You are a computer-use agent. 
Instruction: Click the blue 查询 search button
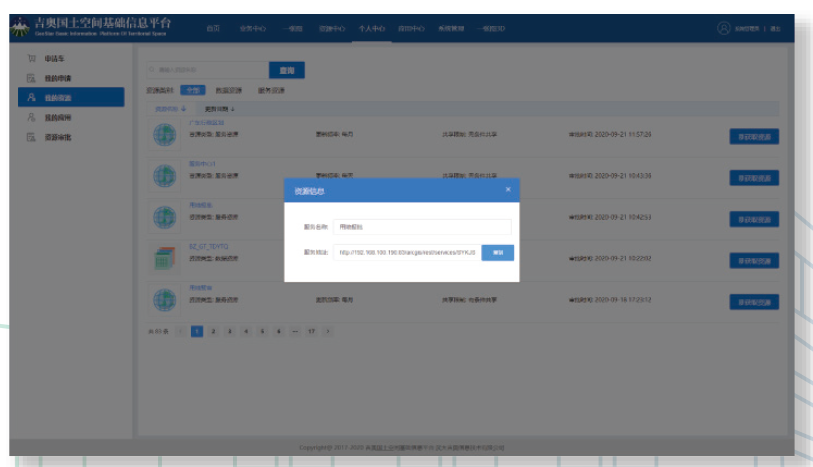click(x=287, y=70)
